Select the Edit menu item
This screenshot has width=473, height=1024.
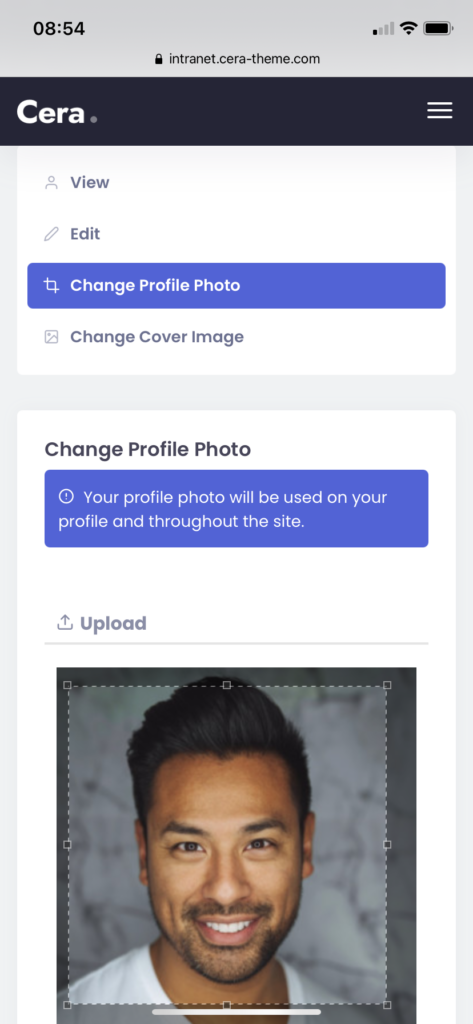(236, 234)
